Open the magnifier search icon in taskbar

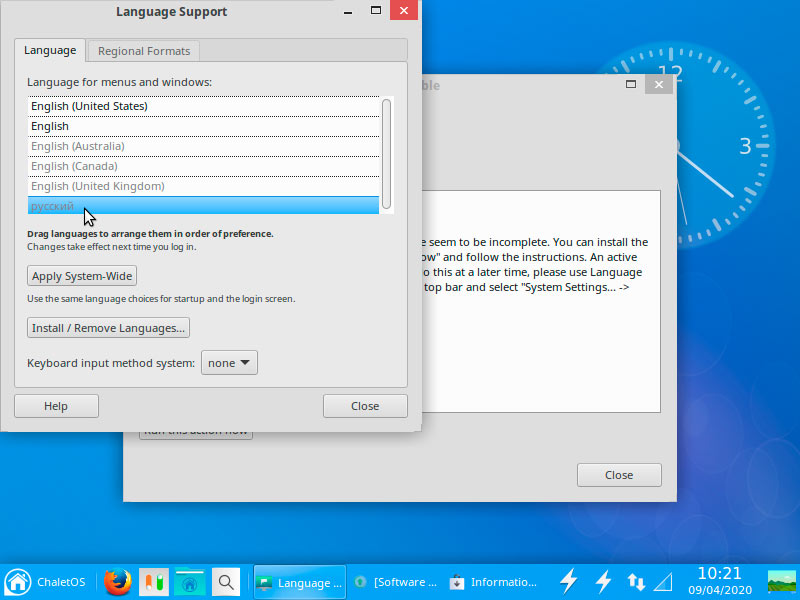(226, 582)
